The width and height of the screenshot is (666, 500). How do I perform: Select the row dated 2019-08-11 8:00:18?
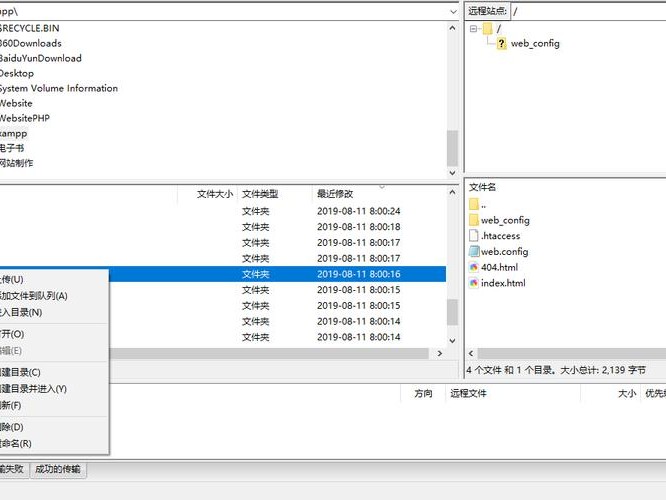[x=223, y=227]
